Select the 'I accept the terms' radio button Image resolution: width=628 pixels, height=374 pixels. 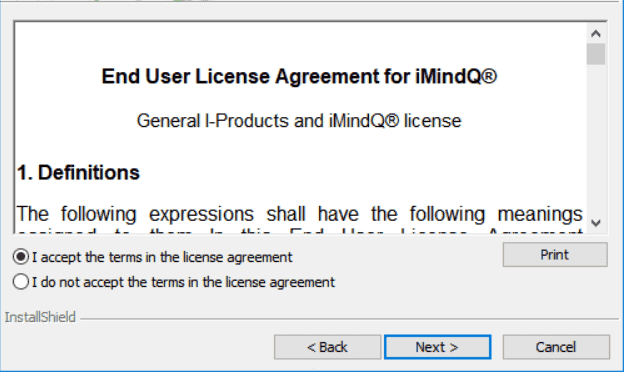pos(21,258)
